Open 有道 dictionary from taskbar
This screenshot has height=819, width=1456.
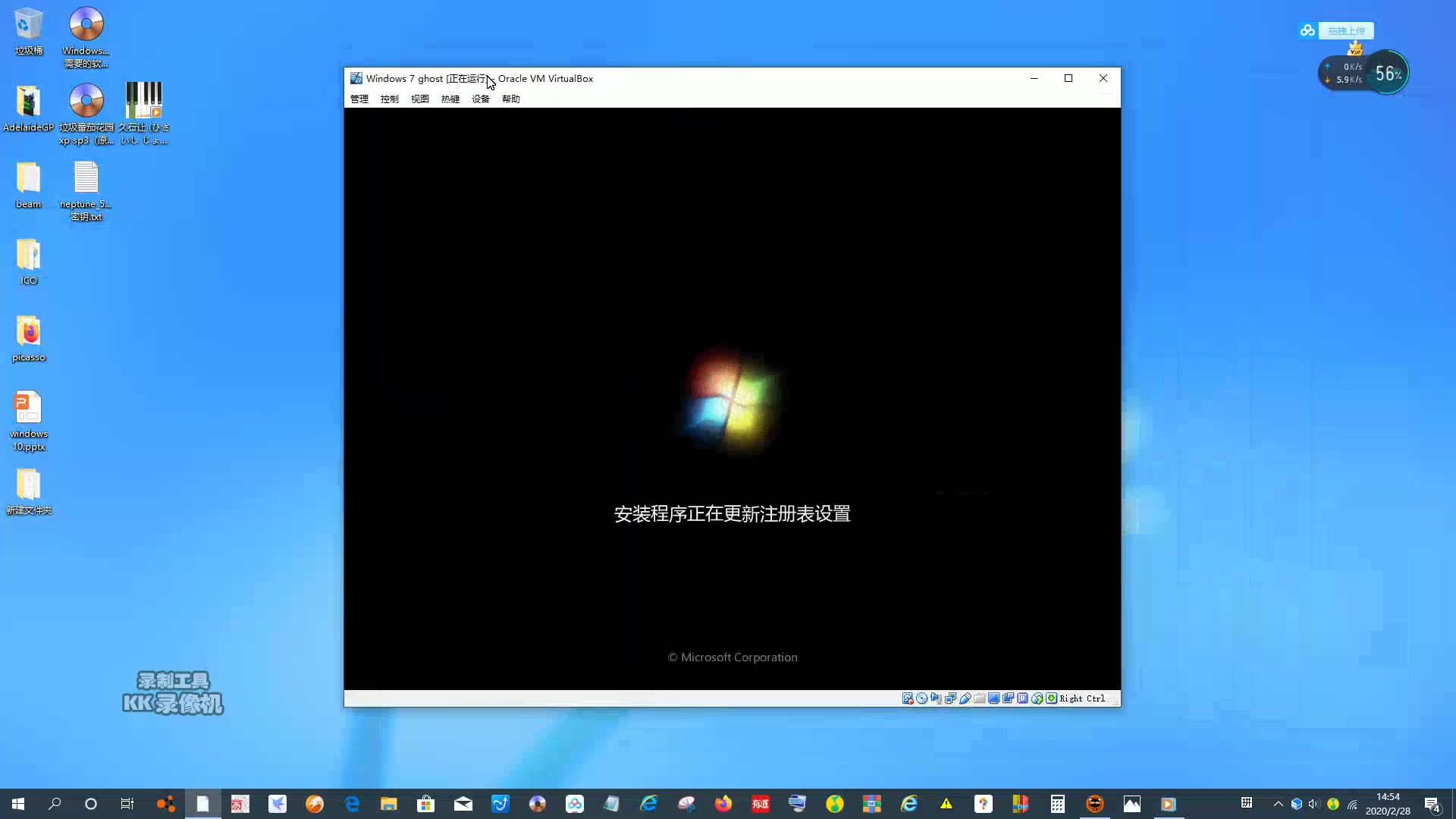pyautogui.click(x=761, y=804)
